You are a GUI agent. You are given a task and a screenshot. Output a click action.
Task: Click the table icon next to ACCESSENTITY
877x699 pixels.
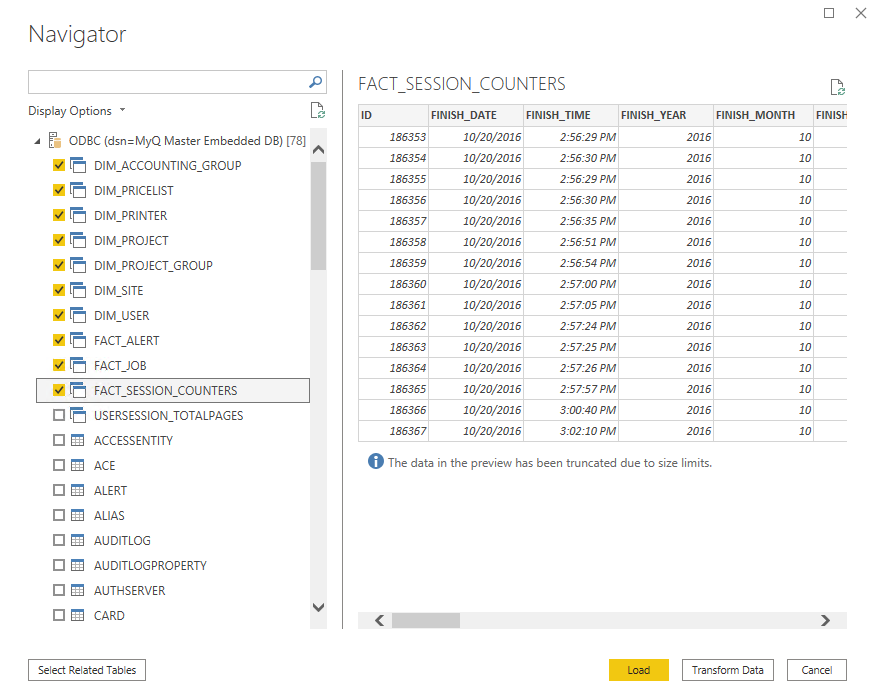click(x=77, y=441)
